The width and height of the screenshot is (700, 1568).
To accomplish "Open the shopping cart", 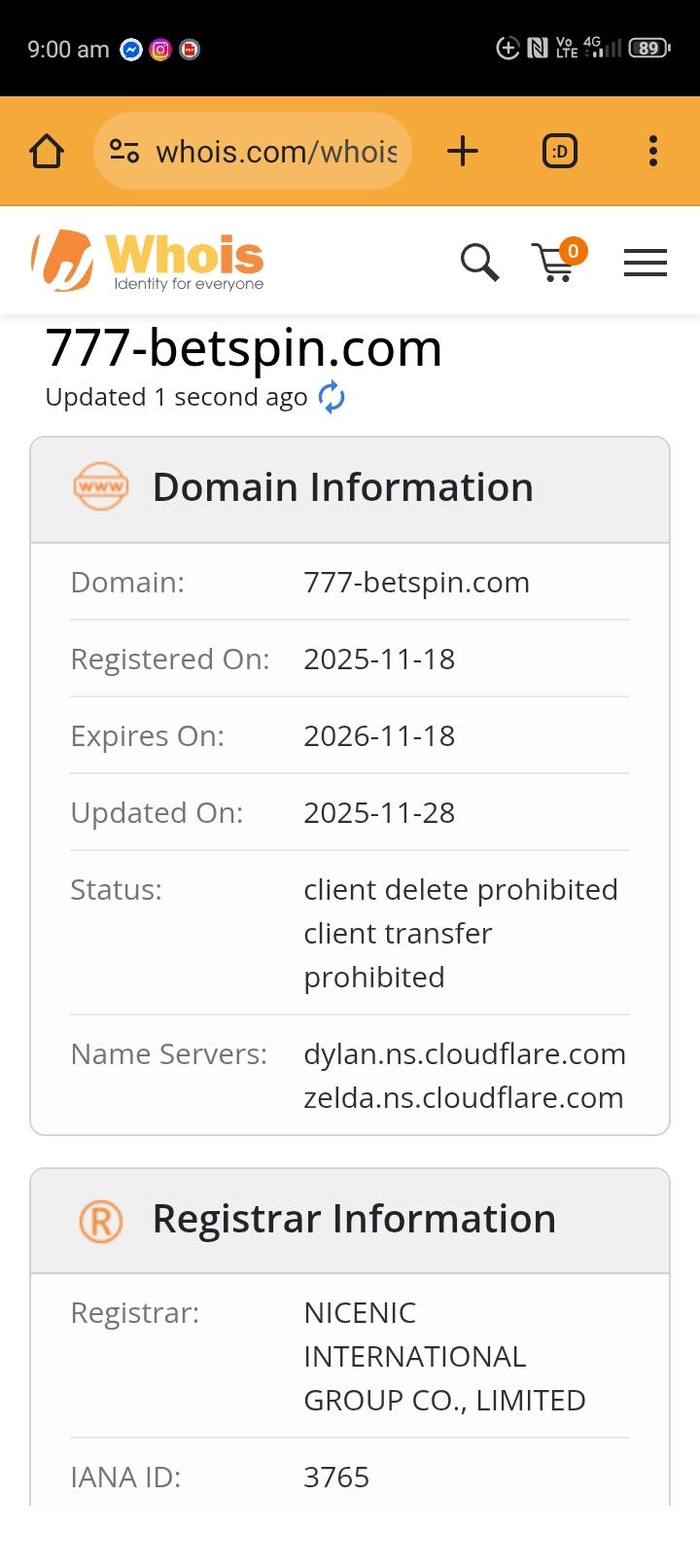I will (555, 263).
